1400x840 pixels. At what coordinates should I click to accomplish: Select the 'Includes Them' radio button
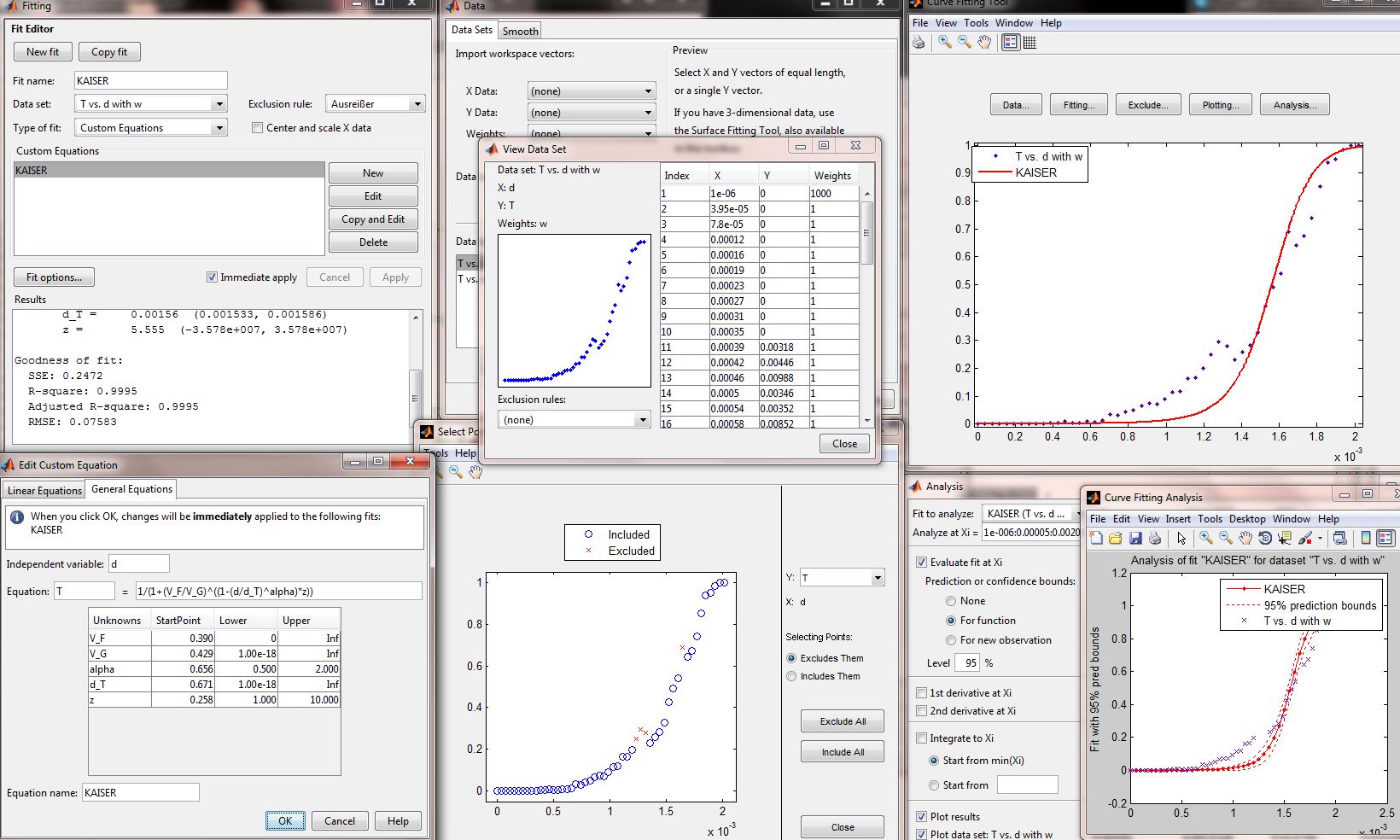click(x=791, y=676)
